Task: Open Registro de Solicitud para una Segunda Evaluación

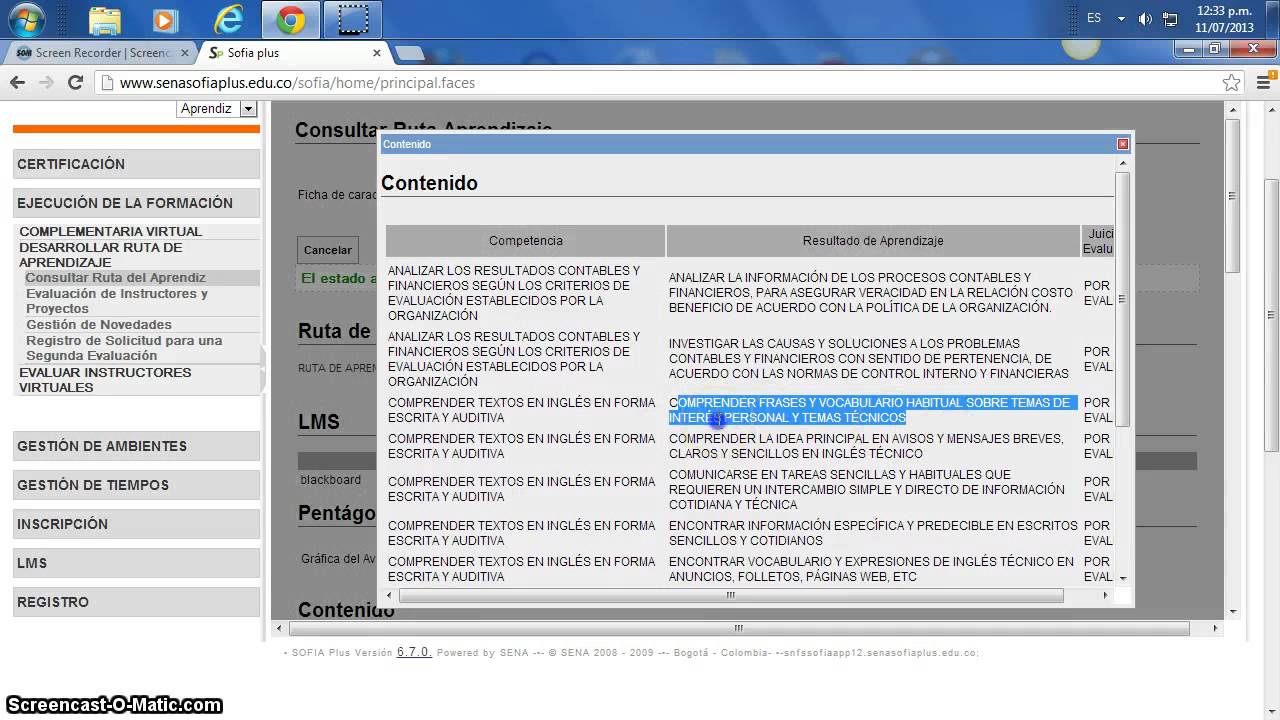Action: click(124, 348)
